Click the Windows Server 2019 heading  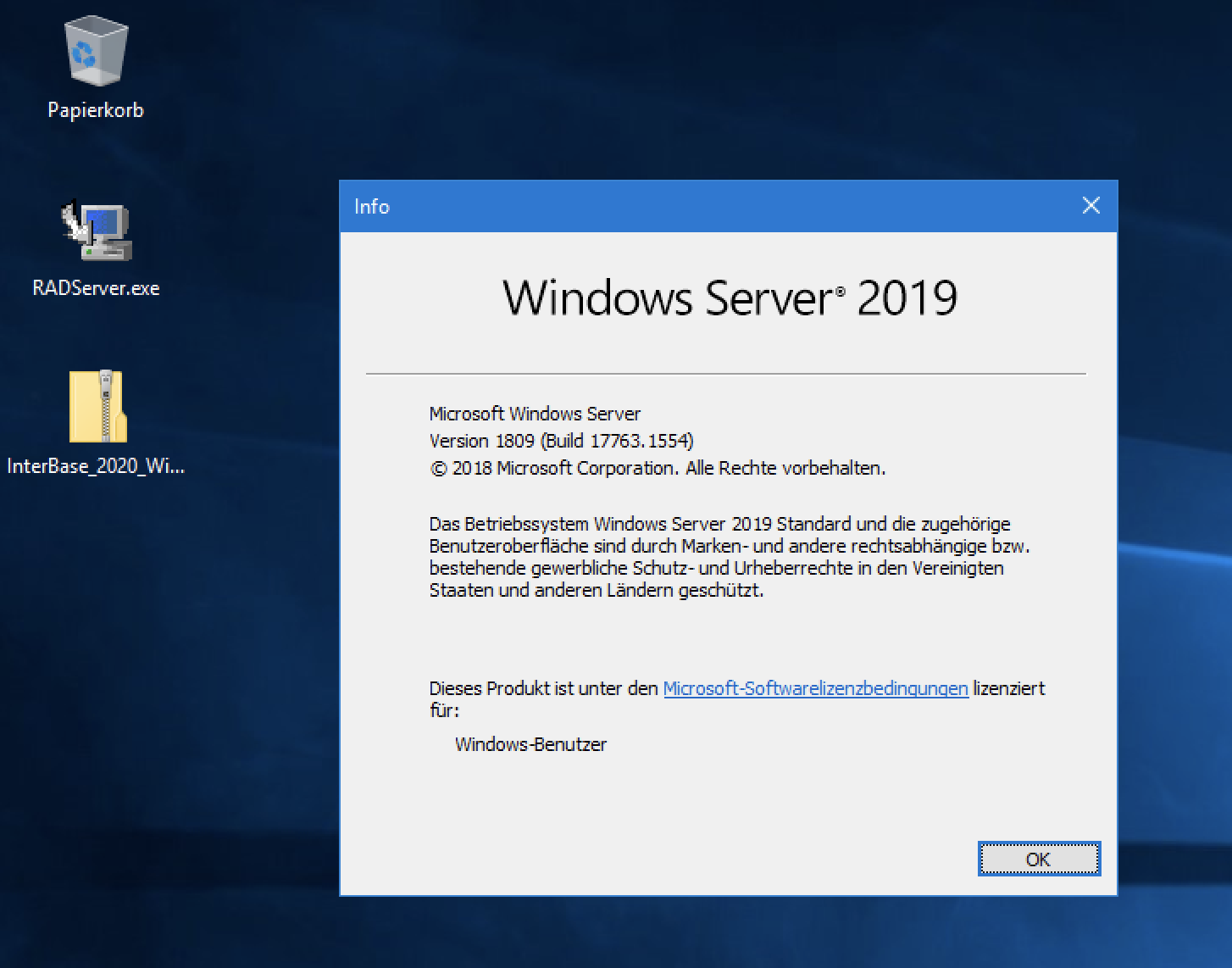730,298
